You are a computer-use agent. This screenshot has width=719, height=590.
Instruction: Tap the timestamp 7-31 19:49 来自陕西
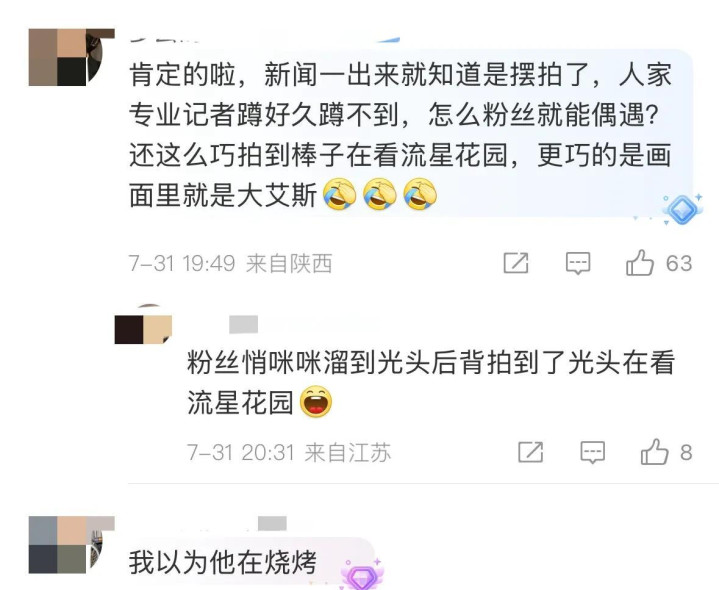[230, 263]
